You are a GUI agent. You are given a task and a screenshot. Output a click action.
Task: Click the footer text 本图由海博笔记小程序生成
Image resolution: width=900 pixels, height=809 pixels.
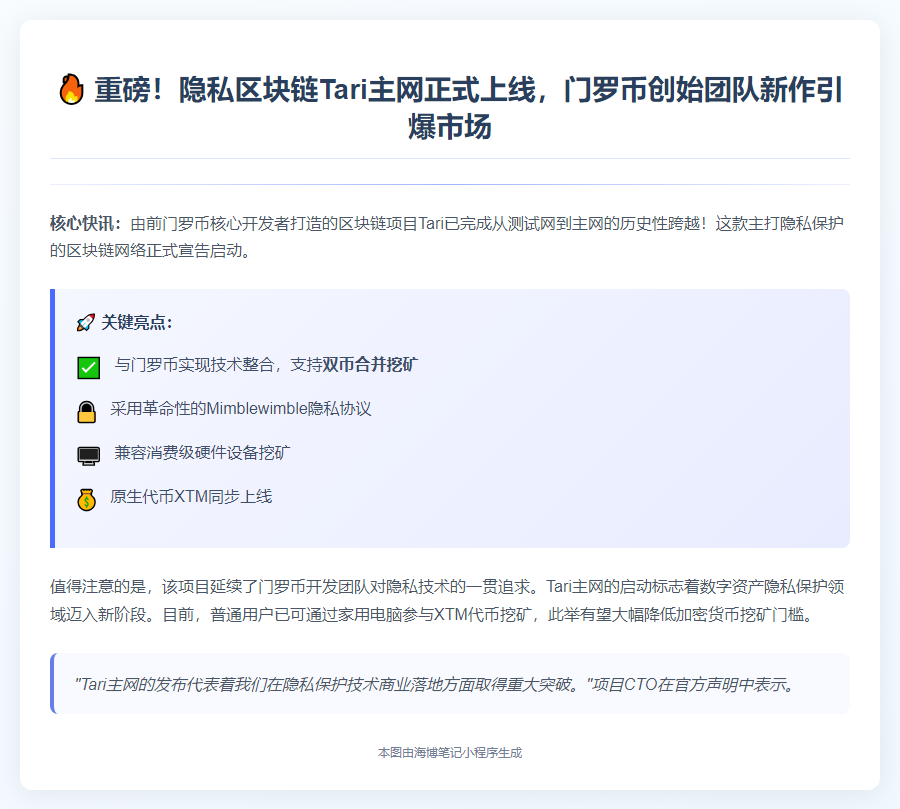(x=450, y=753)
